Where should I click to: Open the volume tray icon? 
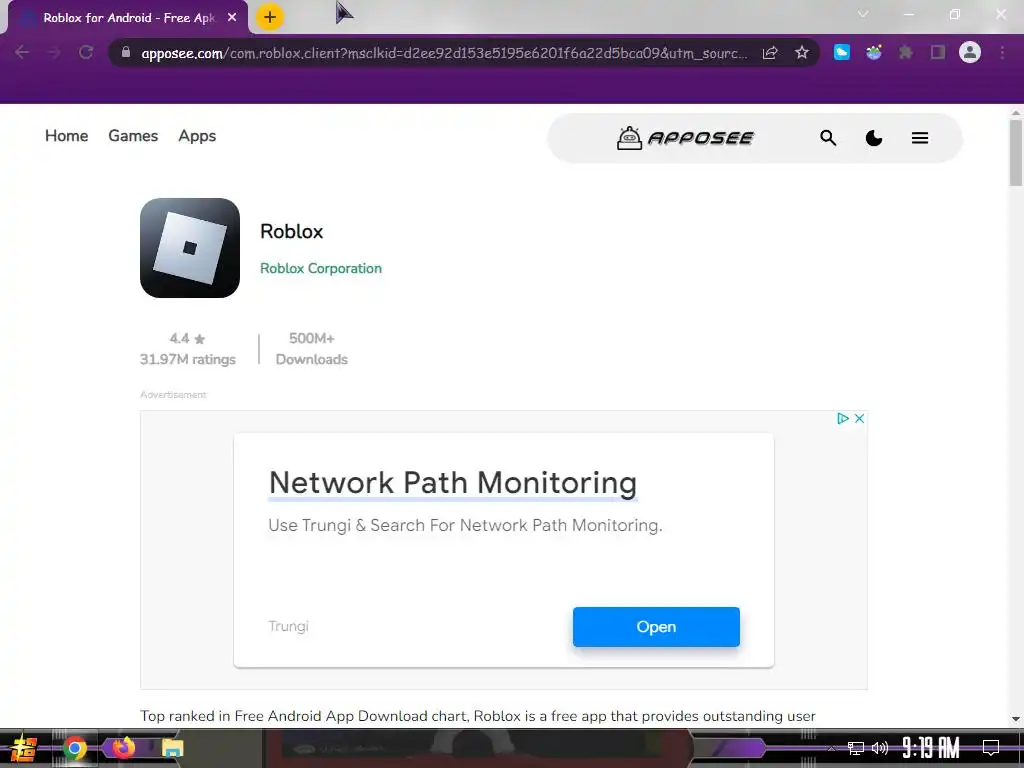tap(880, 748)
